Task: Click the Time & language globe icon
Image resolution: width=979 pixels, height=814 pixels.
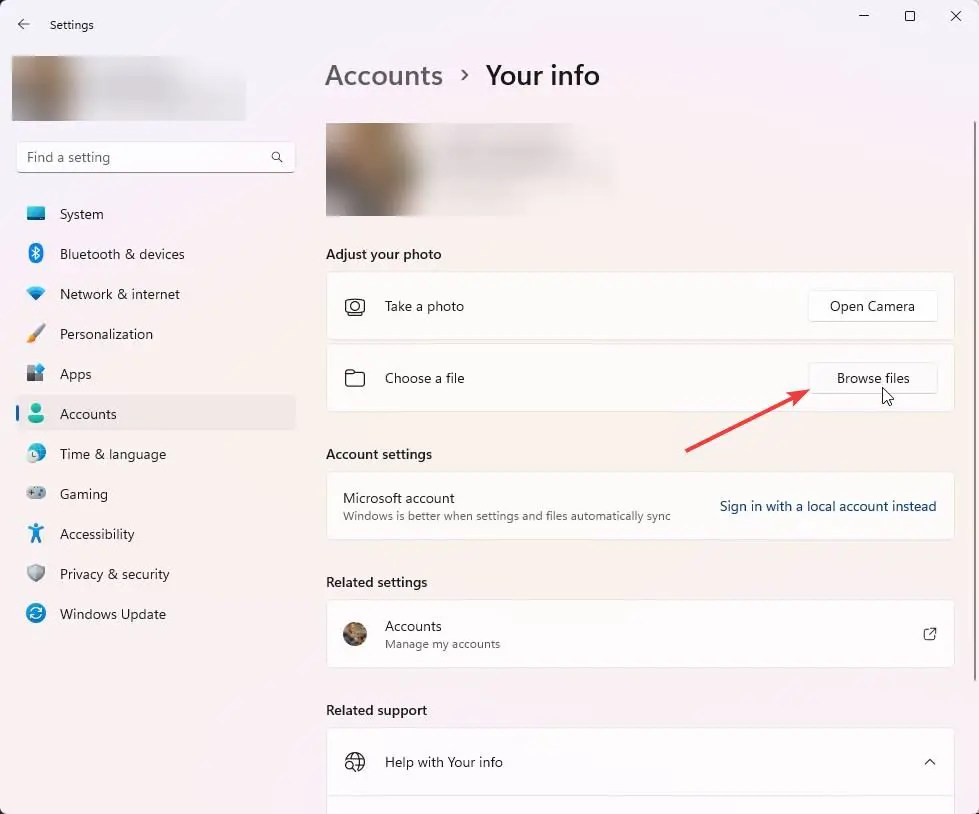Action: point(36,453)
